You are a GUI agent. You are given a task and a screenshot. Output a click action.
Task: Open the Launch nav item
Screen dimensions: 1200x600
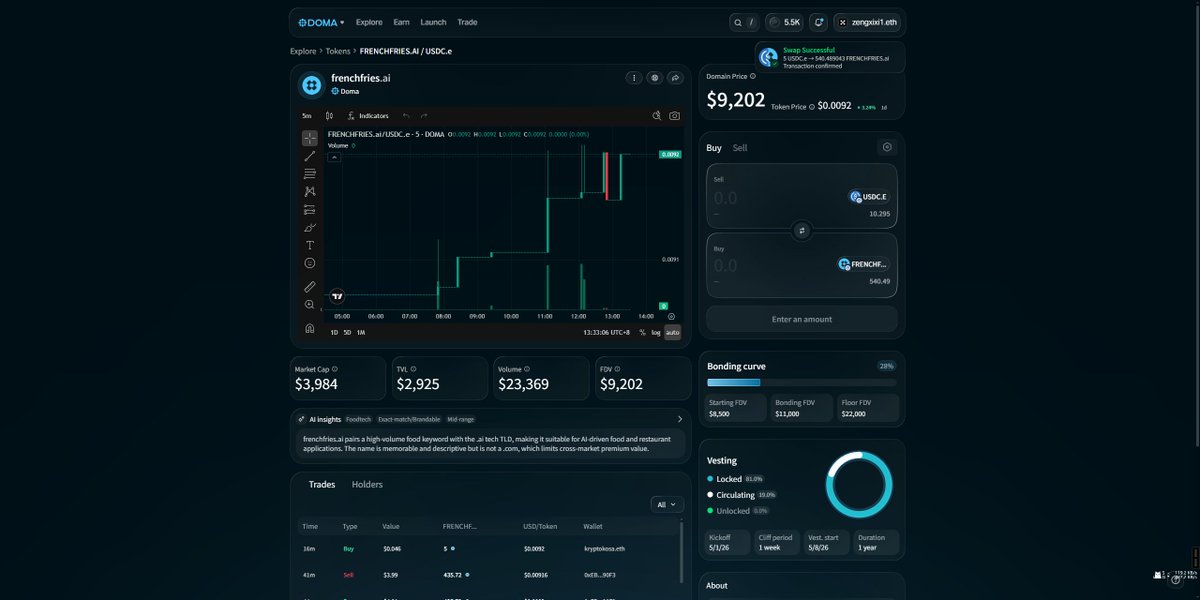tap(433, 22)
